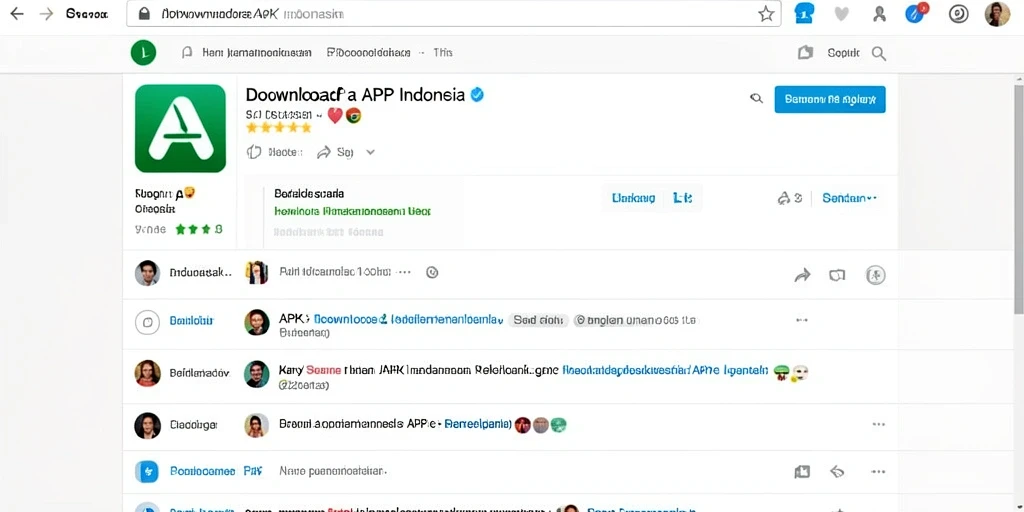Click the red heart icon under title
The height and width of the screenshot is (512, 1024).
[334, 116]
